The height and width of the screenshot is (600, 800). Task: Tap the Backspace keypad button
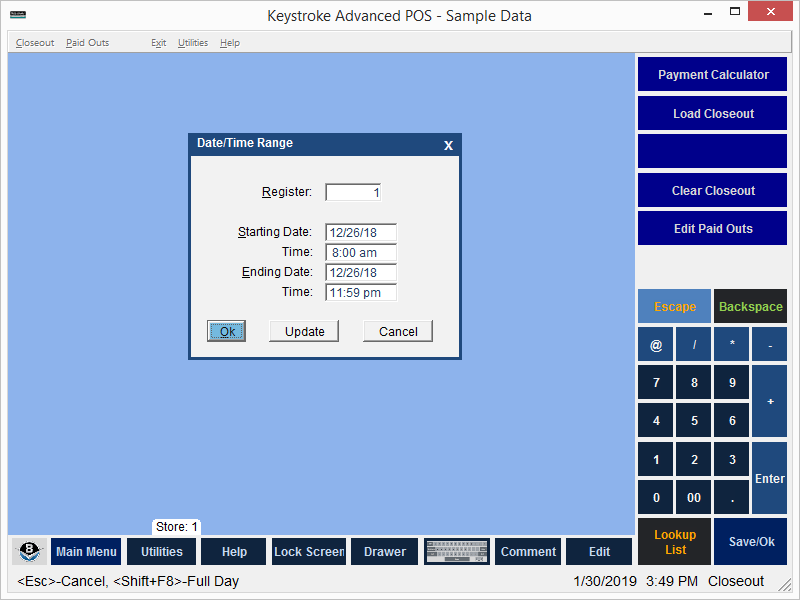(751, 306)
